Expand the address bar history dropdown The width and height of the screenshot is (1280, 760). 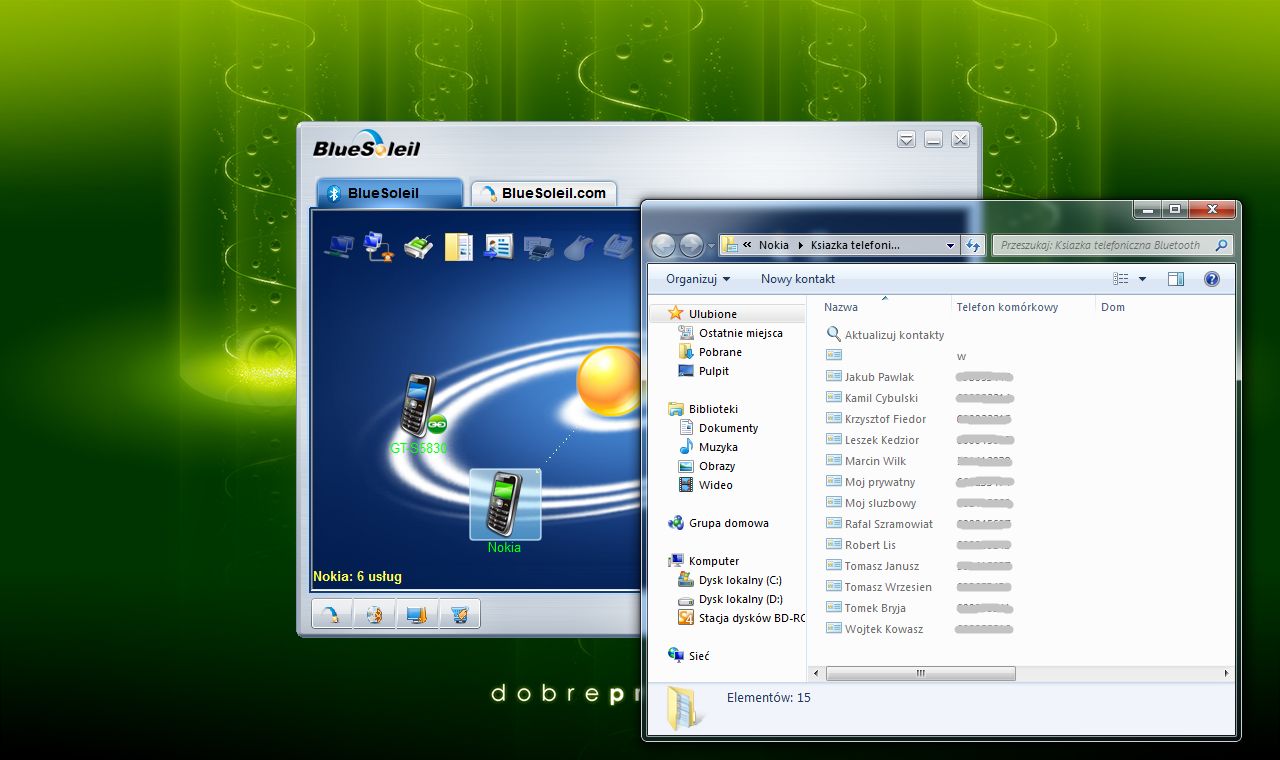click(950, 245)
